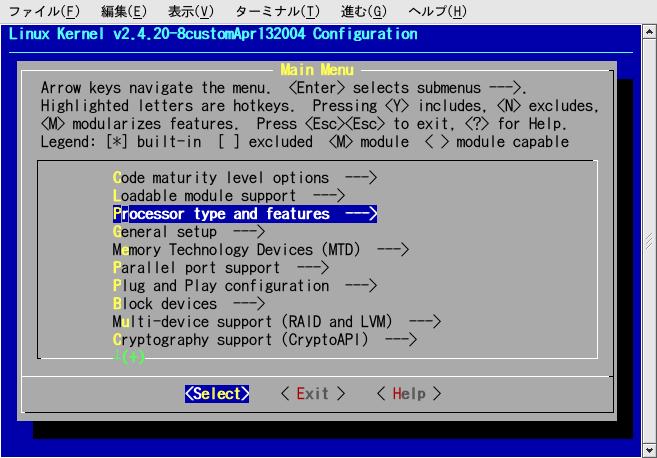Select Loadable module support entry
Image resolution: width=657 pixels, height=458 pixels.
[229, 196]
